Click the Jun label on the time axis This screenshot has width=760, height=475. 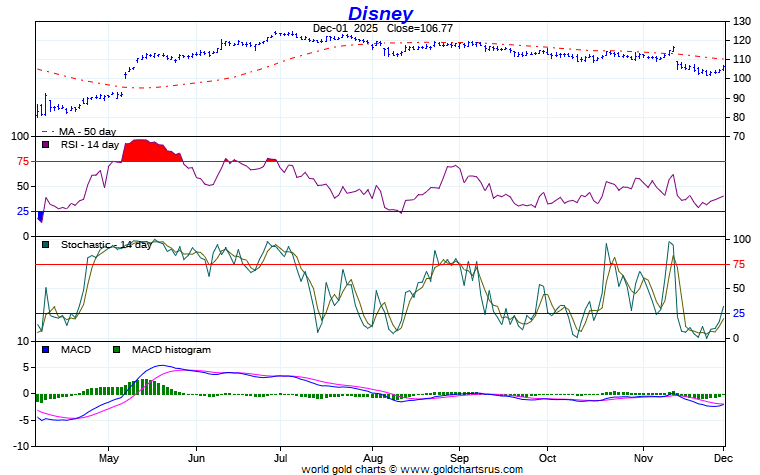tap(196, 458)
